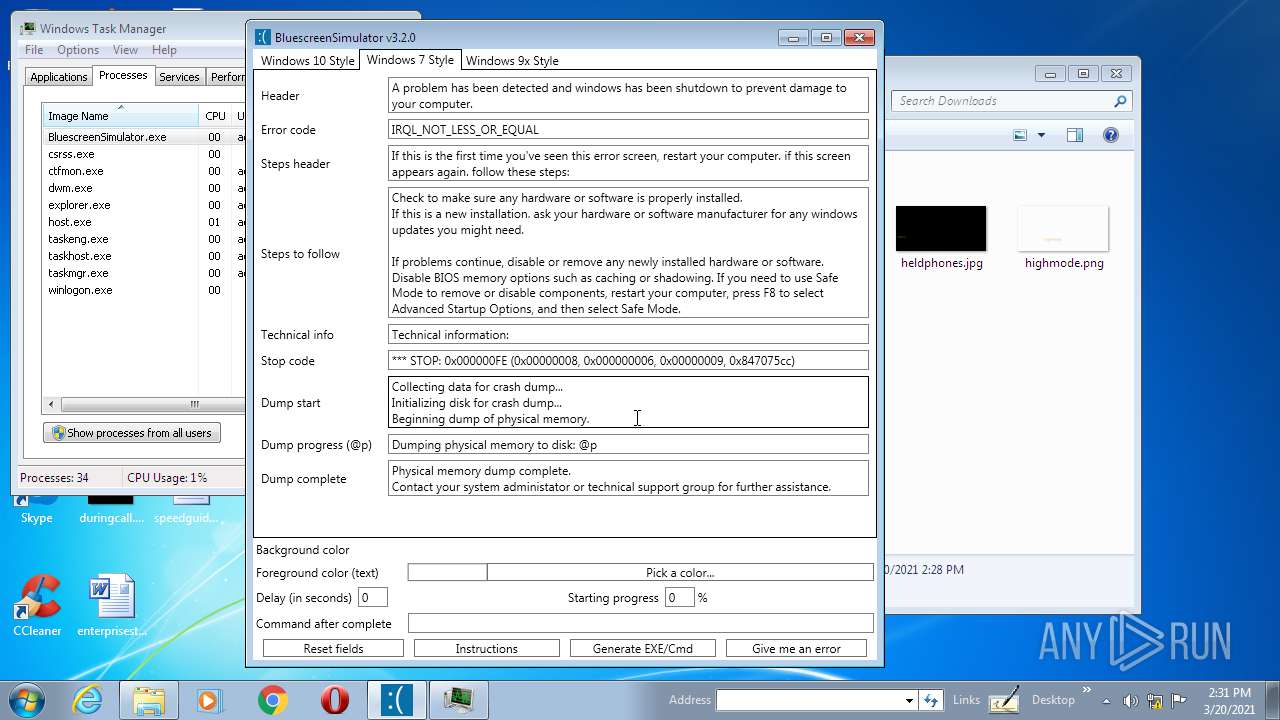Select winlogon.exe process row

[x=143, y=290]
